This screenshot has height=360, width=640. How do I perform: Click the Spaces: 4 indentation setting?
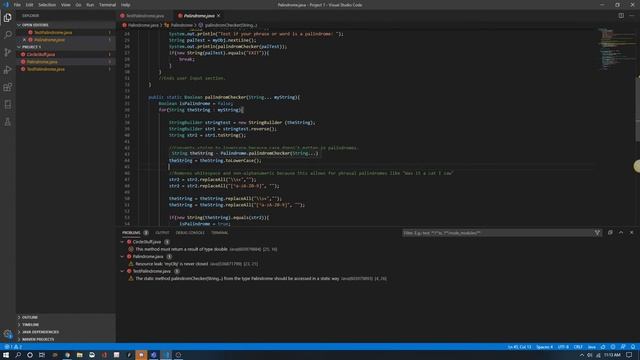click(544, 347)
